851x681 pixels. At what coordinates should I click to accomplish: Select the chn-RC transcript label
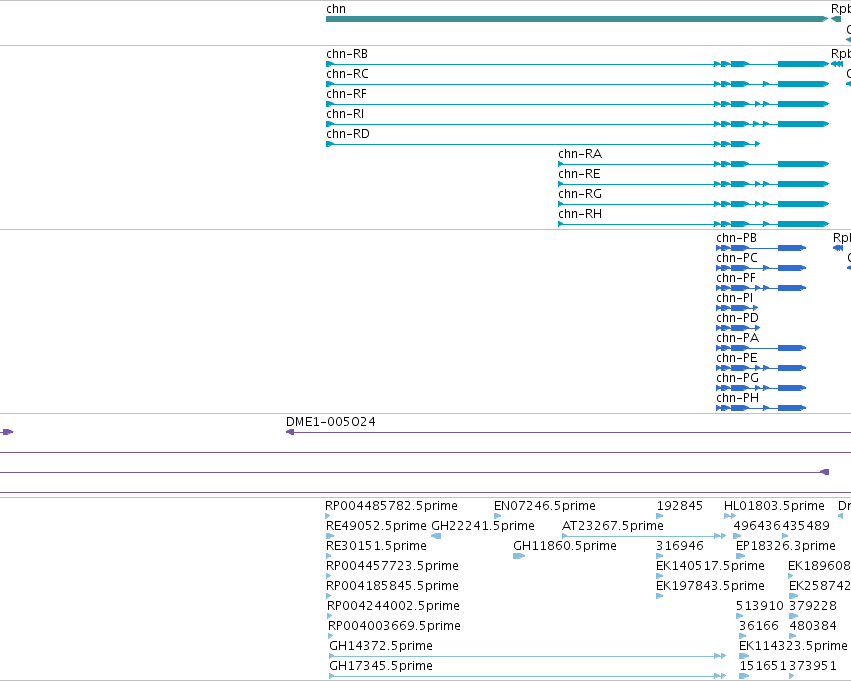coord(347,74)
